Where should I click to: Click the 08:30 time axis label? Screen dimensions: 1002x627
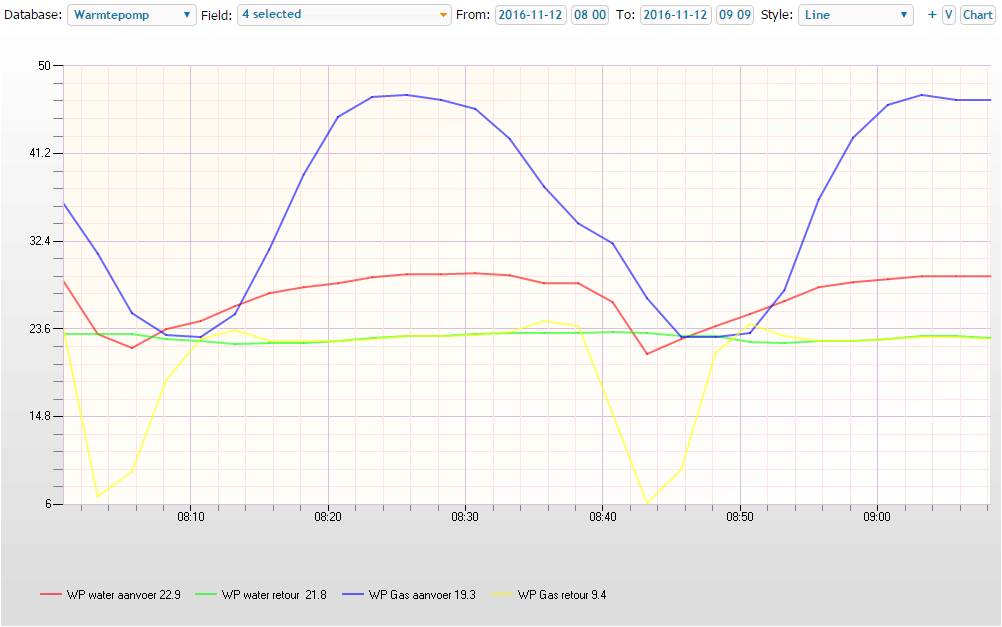tap(465, 516)
